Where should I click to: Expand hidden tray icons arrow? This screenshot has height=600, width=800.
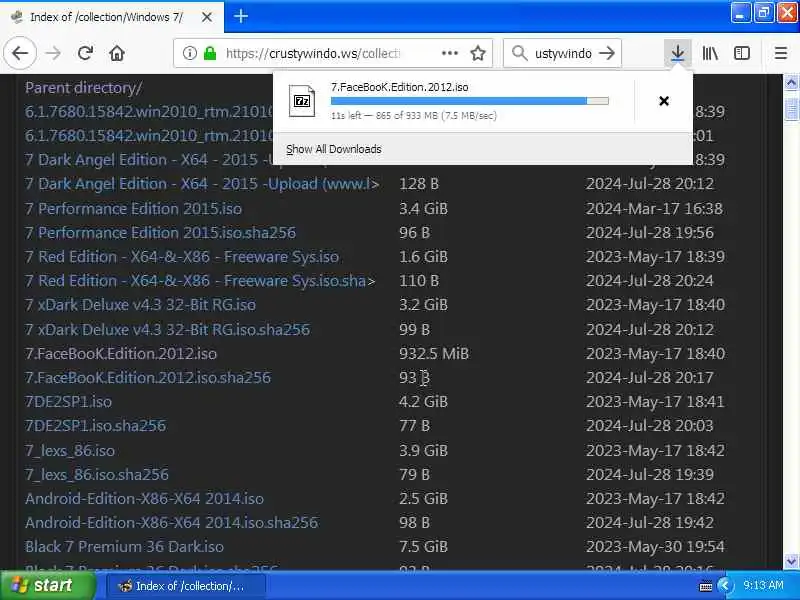pos(724,586)
